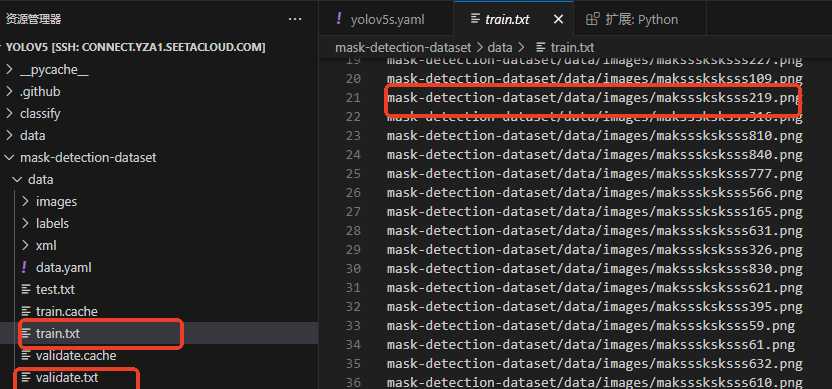832x389 pixels.
Task: Place cursor on line with maksssksksss810.png
Action: point(594,135)
